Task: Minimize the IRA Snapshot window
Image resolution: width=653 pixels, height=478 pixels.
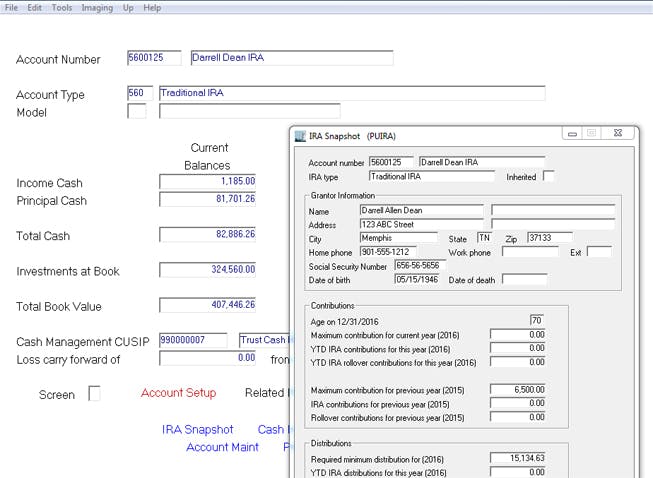Action: [572, 133]
